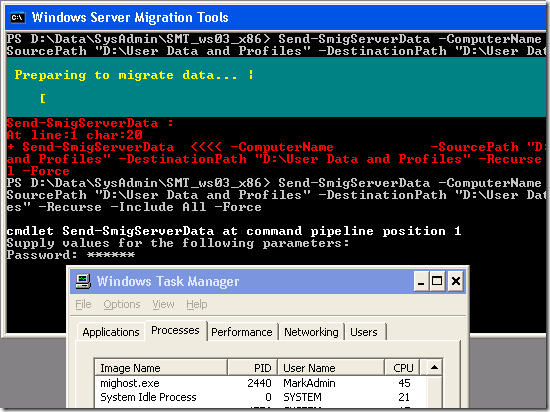Click the MarkAdmin user name cell
Image resolution: width=550 pixels, height=412 pixels.
tap(309, 383)
